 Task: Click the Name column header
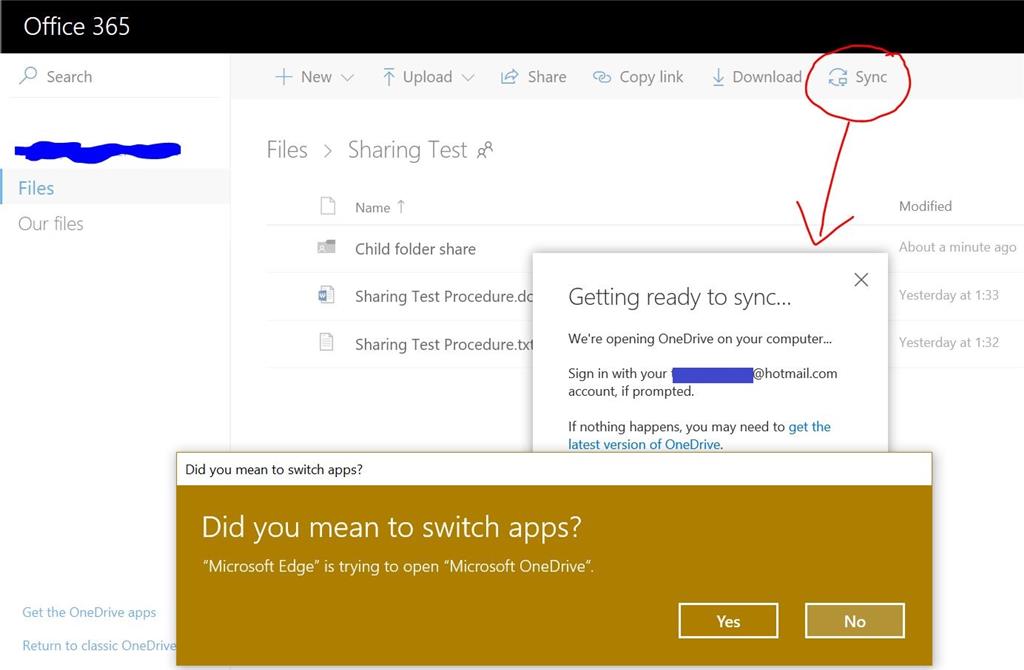[372, 208]
